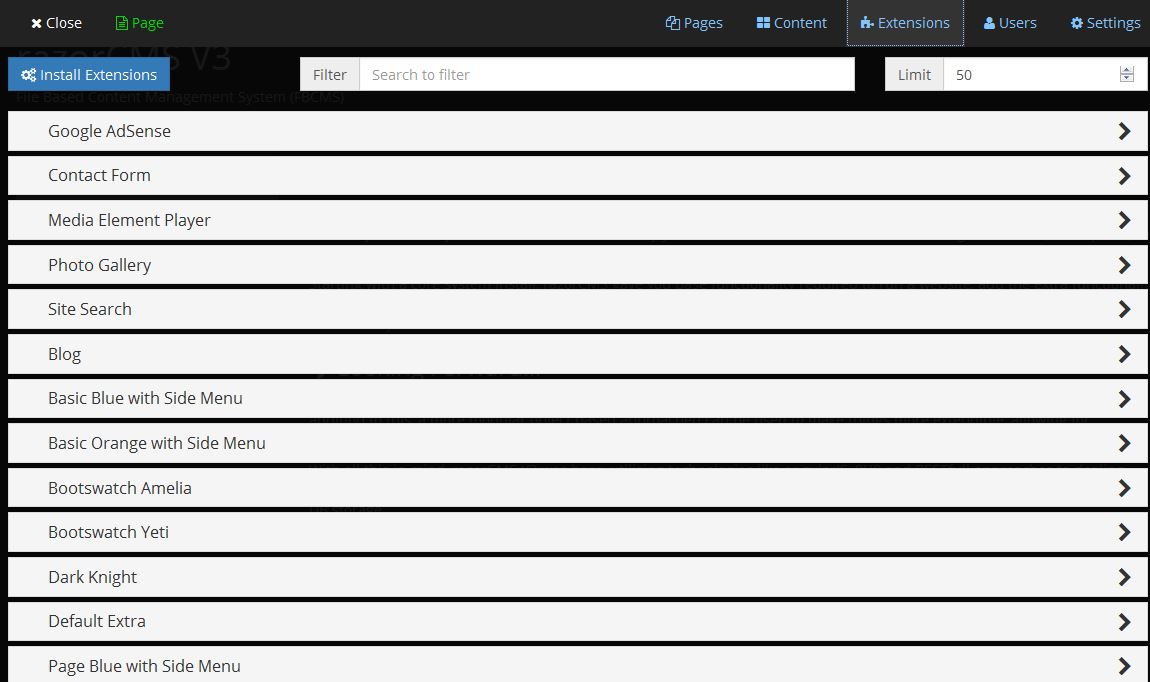
Task: Expand the Photo Gallery chevron
Action: coord(1124,265)
